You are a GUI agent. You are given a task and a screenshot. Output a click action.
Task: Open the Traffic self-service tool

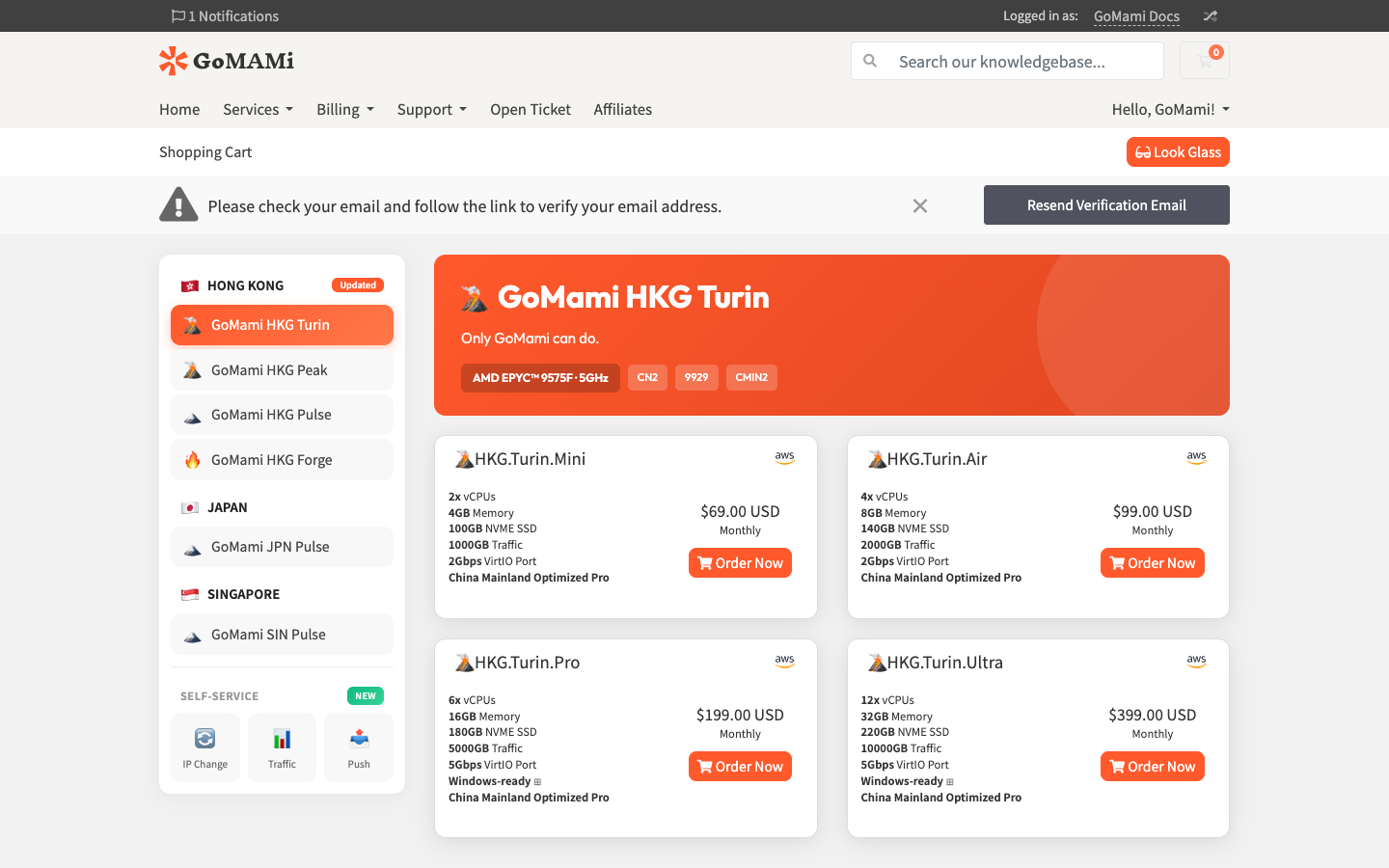coord(282,747)
